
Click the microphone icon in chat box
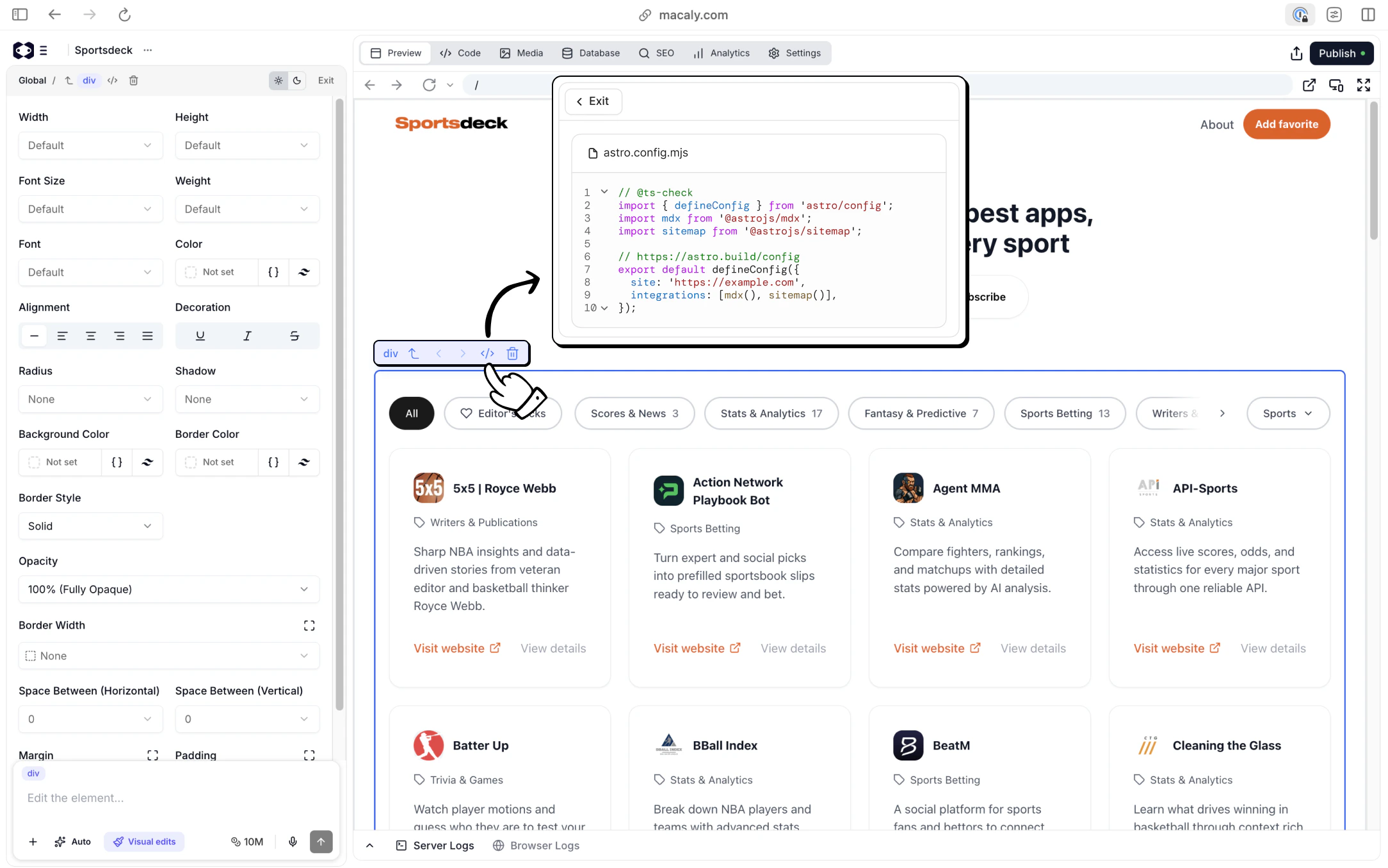tap(293, 842)
